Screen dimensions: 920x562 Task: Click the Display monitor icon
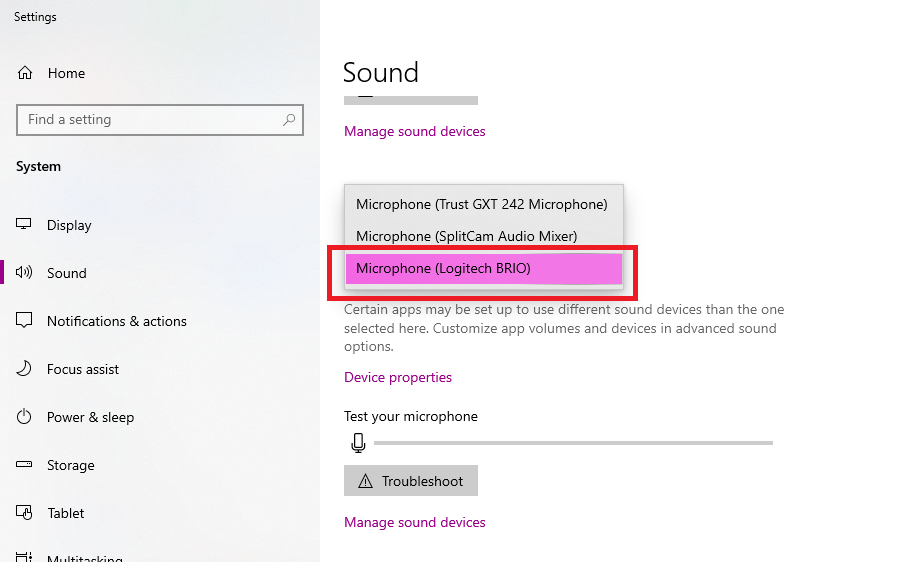pyautogui.click(x=25, y=225)
